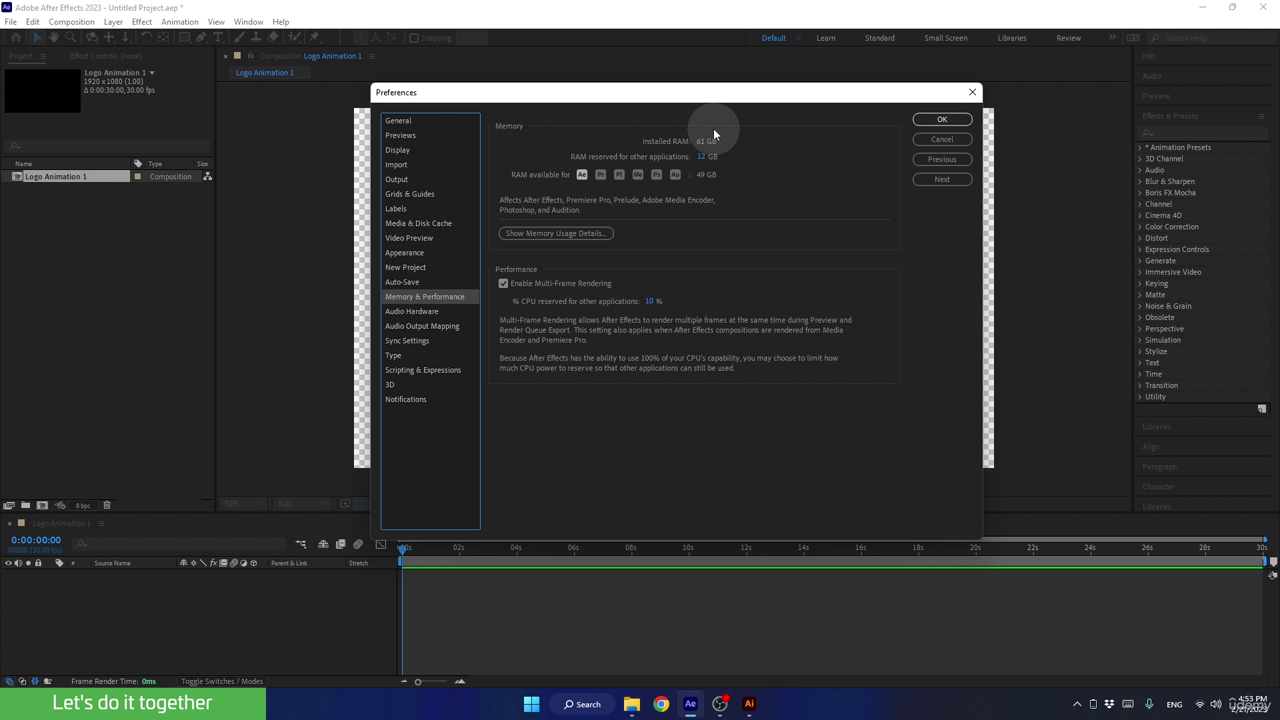Click the Windows Start button
Viewport: 1280px width, 720px height.
pos(532,704)
